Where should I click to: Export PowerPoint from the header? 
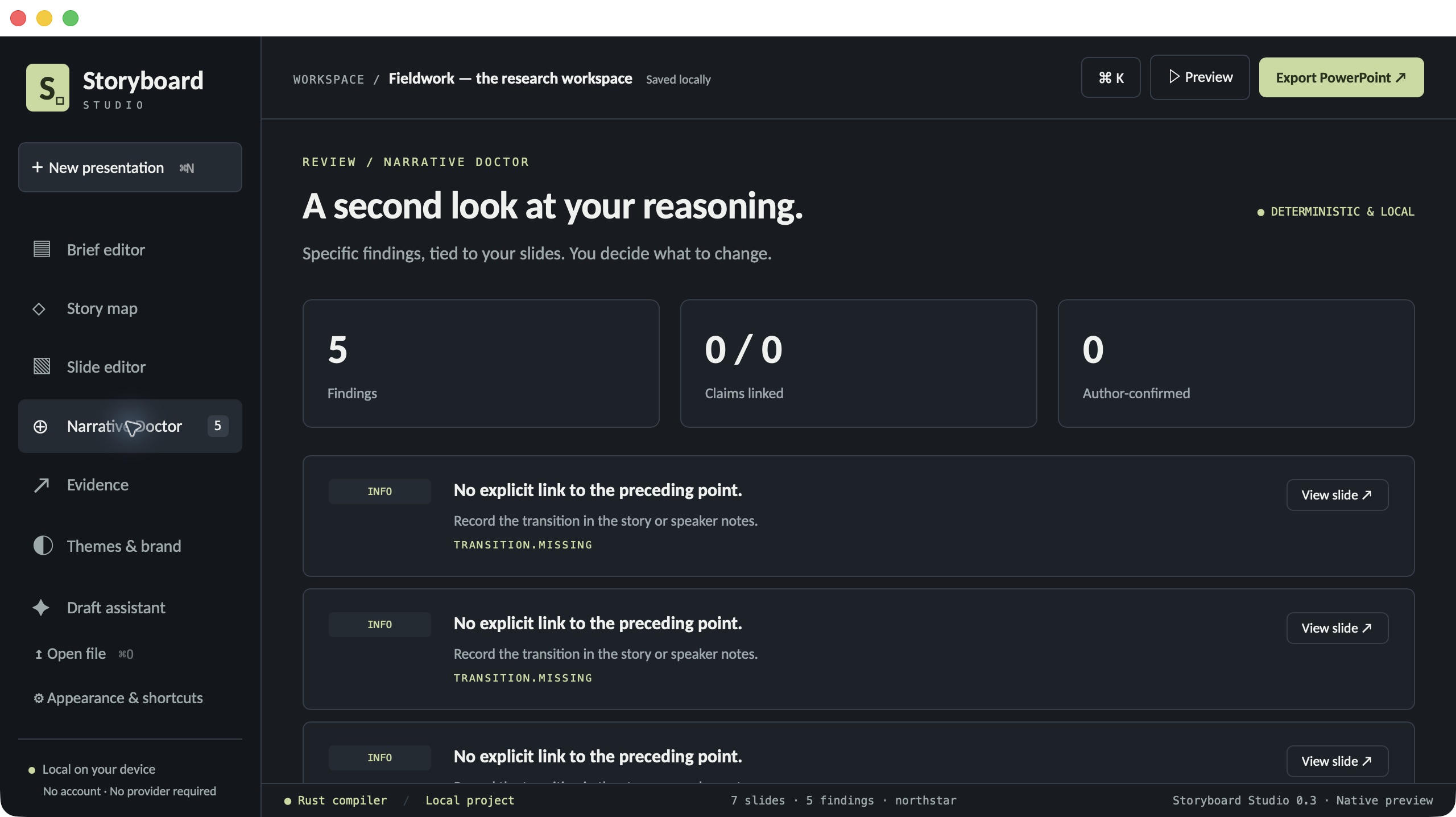[1341, 77]
